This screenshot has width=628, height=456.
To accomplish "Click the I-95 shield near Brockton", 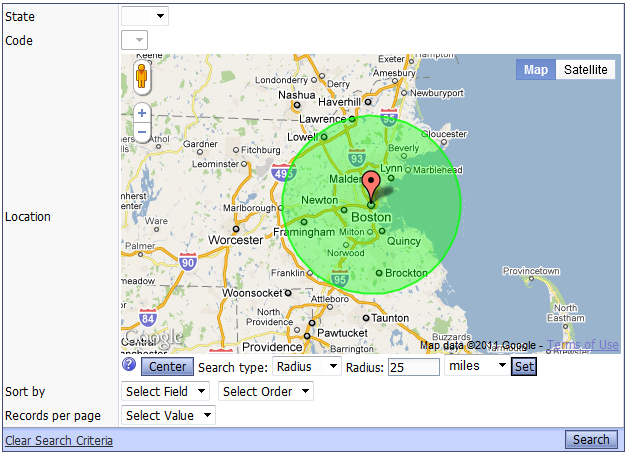I will pyautogui.click(x=339, y=279).
